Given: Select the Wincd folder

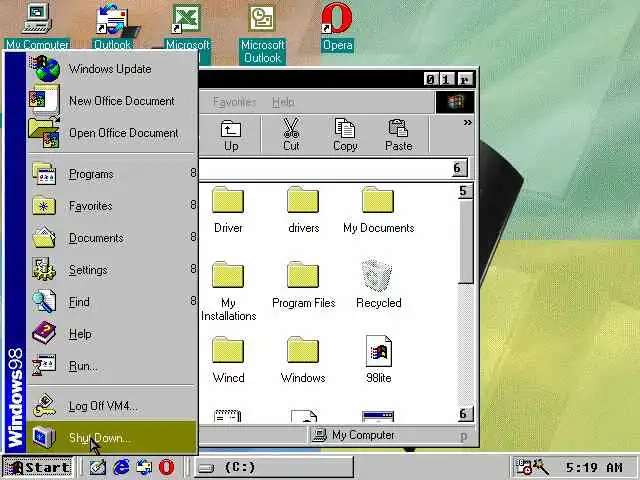Looking at the screenshot, I should 228,360.
